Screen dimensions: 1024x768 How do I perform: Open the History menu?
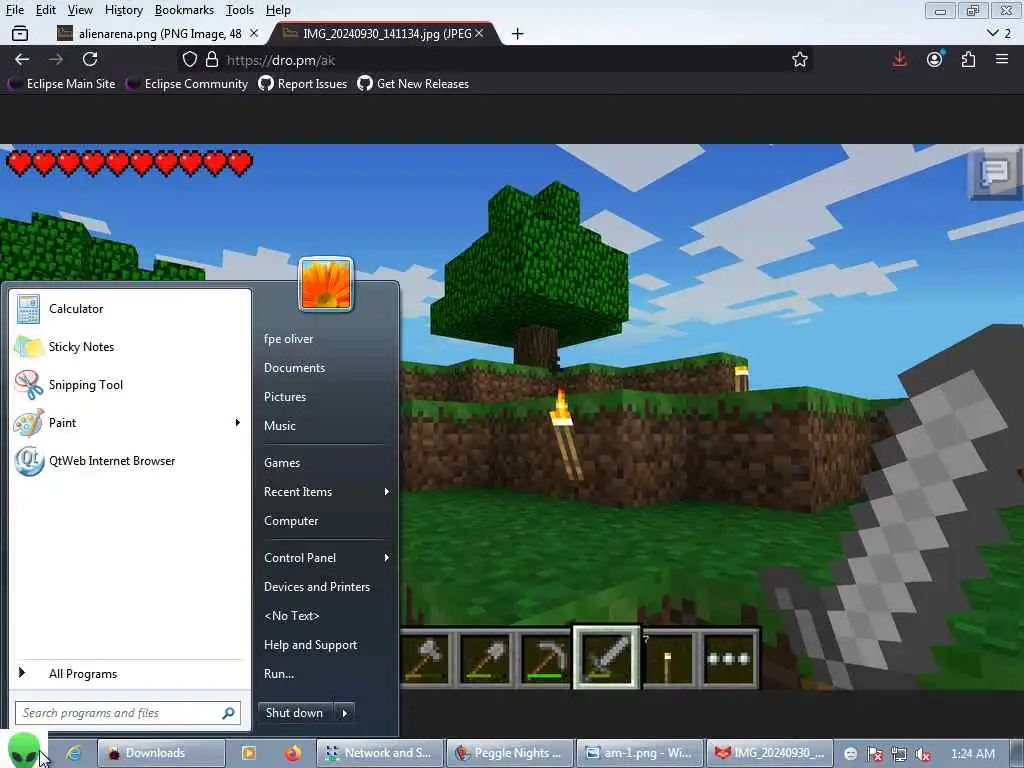point(123,10)
